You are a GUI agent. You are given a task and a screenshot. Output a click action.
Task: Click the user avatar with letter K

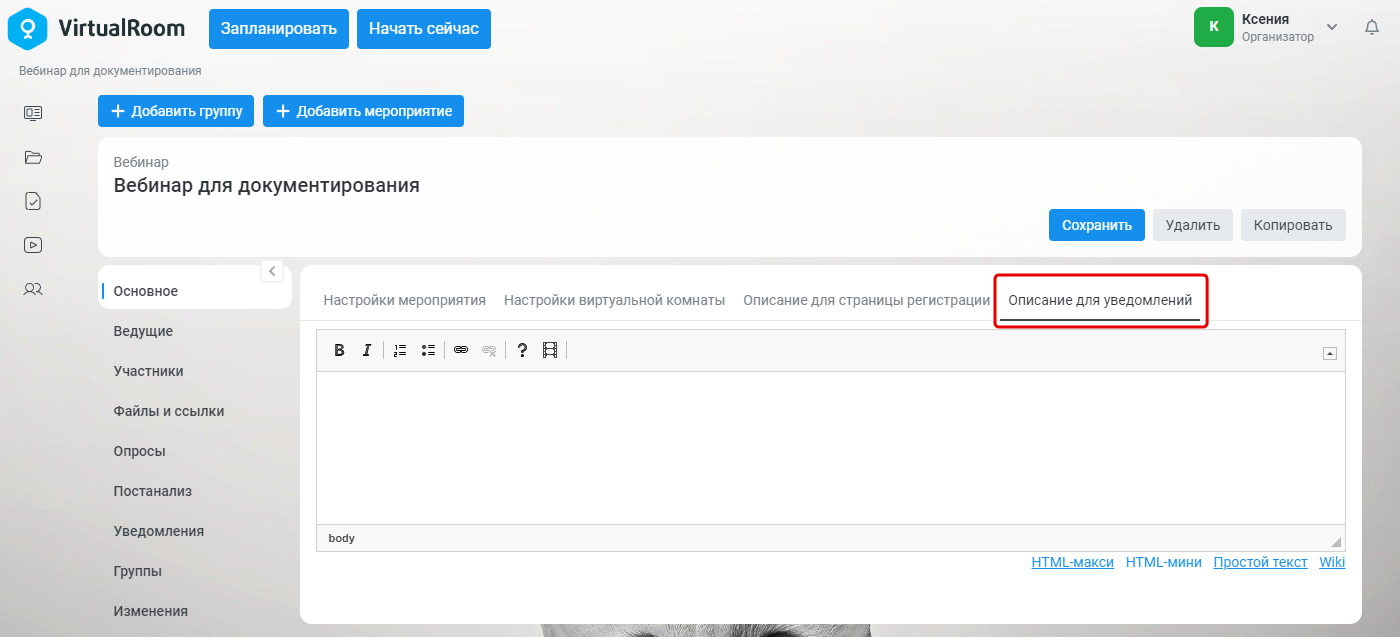point(1214,27)
